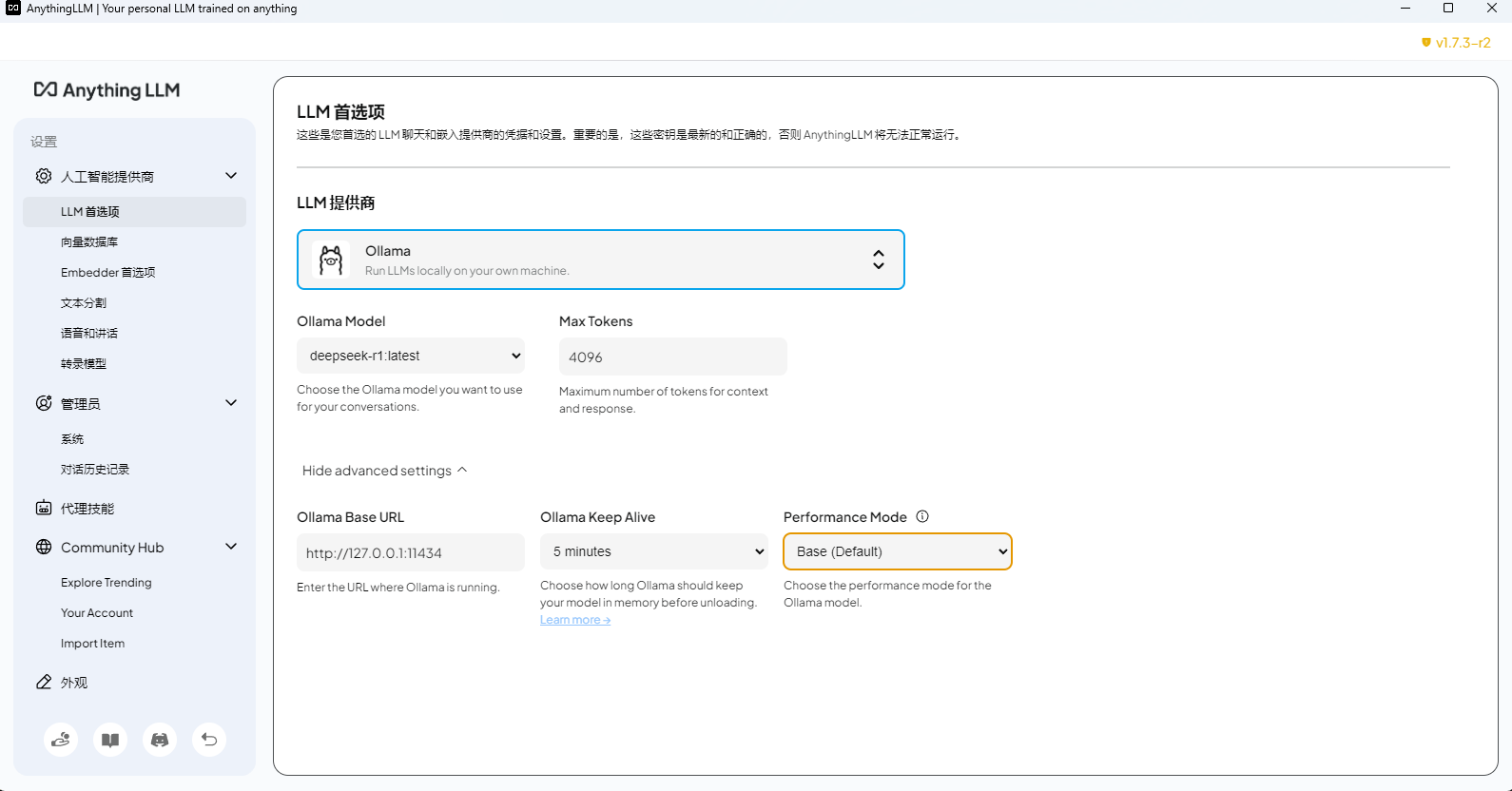The width and height of the screenshot is (1512, 791).
Task: Collapse the Community Hub section chevron
Action: pos(231,547)
